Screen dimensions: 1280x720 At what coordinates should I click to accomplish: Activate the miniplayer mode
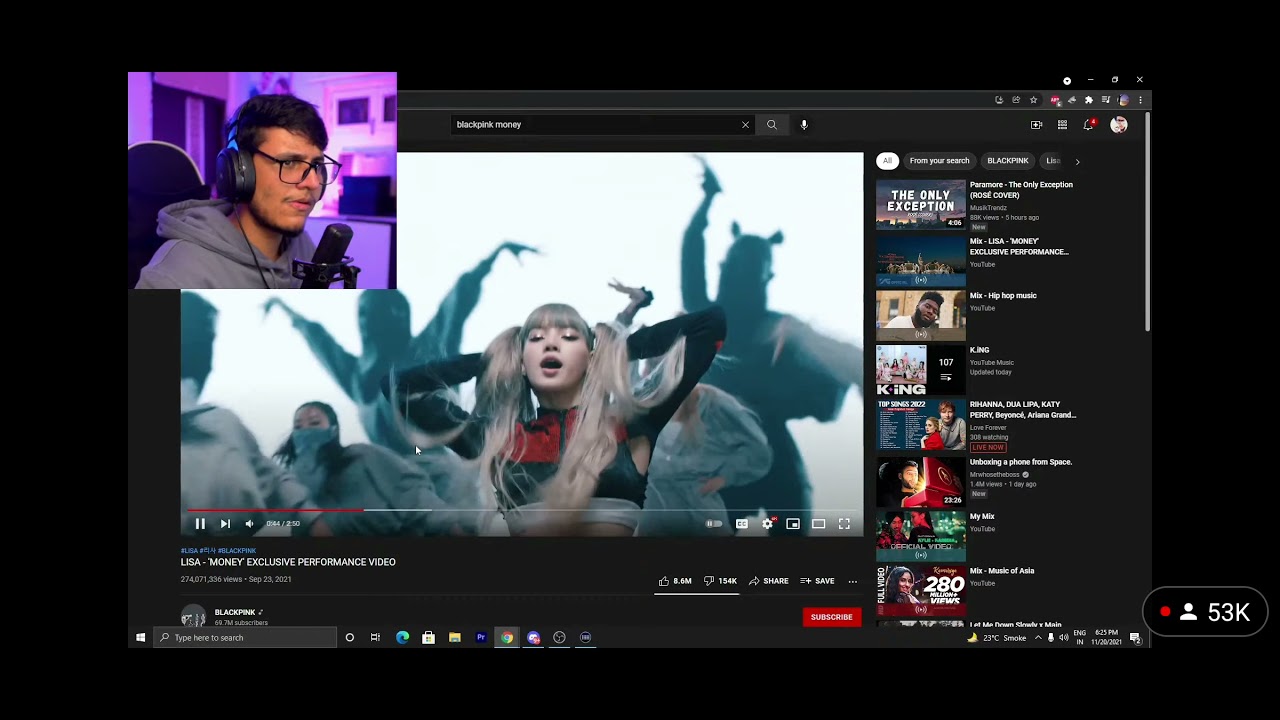pyautogui.click(x=793, y=524)
